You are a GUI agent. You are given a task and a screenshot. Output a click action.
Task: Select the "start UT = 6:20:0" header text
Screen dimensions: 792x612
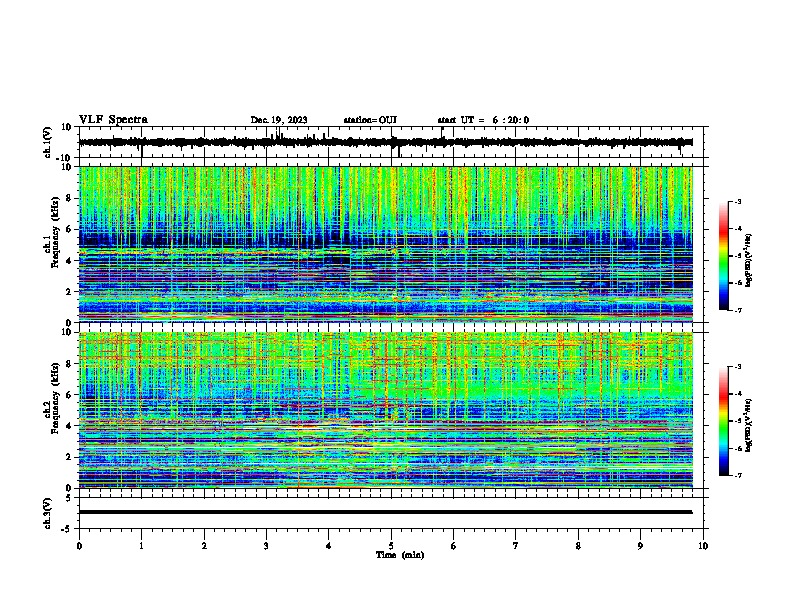[483, 120]
